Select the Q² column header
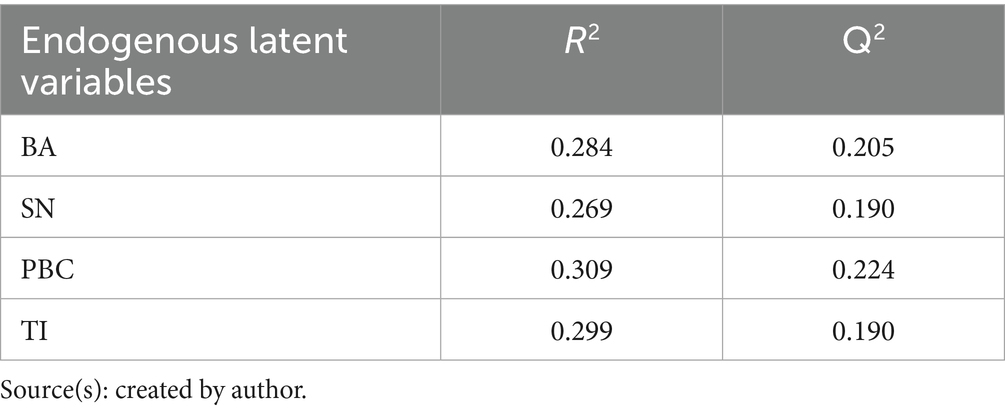This screenshot has height=412, width=1005. (x=863, y=42)
